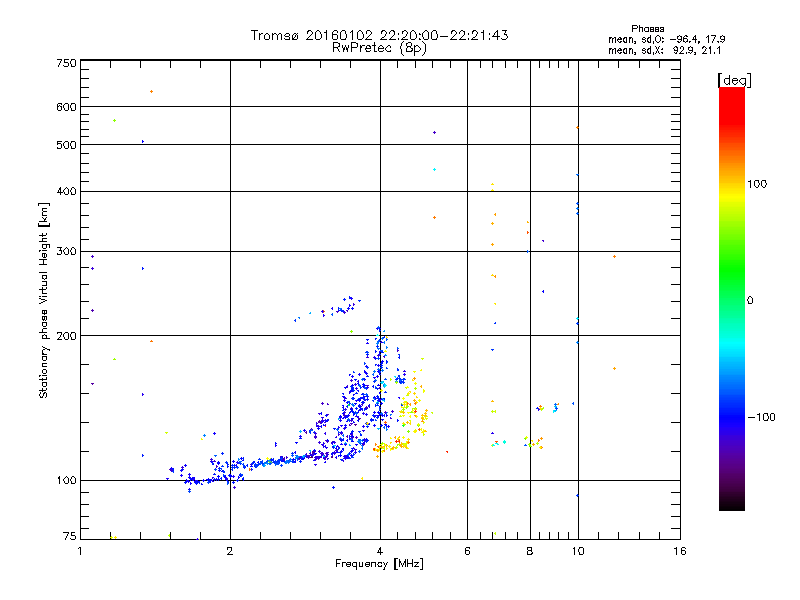Select 'mean, sd,O: -96.4, 17.9' statistics line
Image resolution: width=800 pixels, height=600 pixels.
[666, 39]
